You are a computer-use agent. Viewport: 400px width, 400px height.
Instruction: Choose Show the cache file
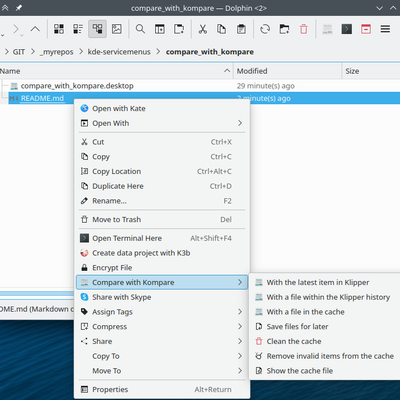(326, 370)
